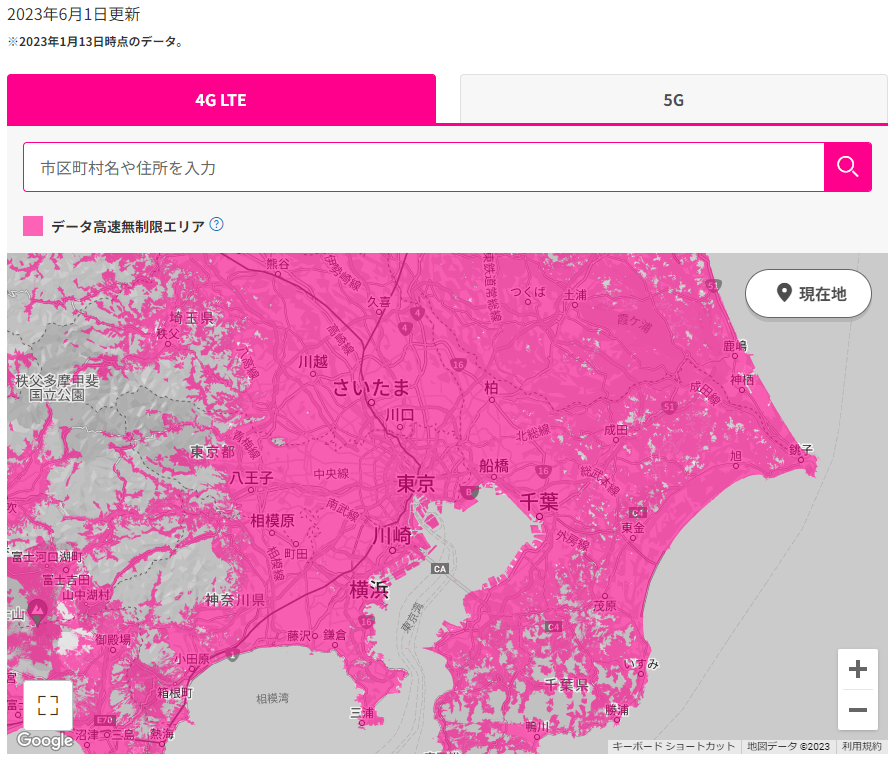Click the 船橋 label on the map
This screenshot has height=762, width=895.
click(494, 466)
